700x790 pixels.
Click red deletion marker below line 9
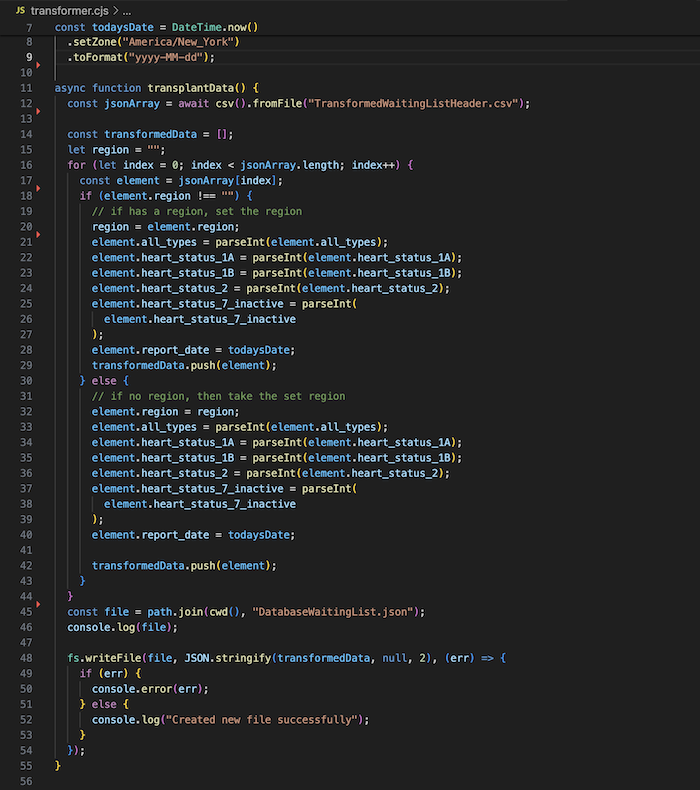(38, 65)
